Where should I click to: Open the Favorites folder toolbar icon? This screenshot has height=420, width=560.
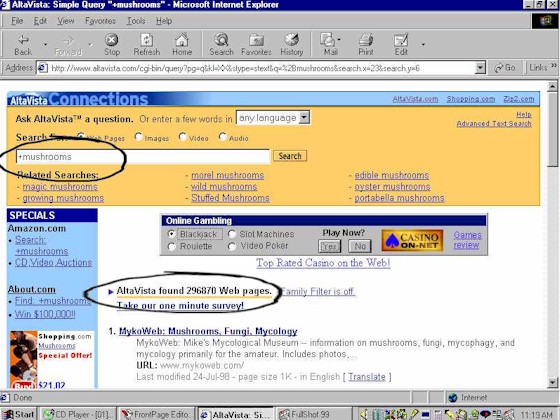[x=256, y=40]
